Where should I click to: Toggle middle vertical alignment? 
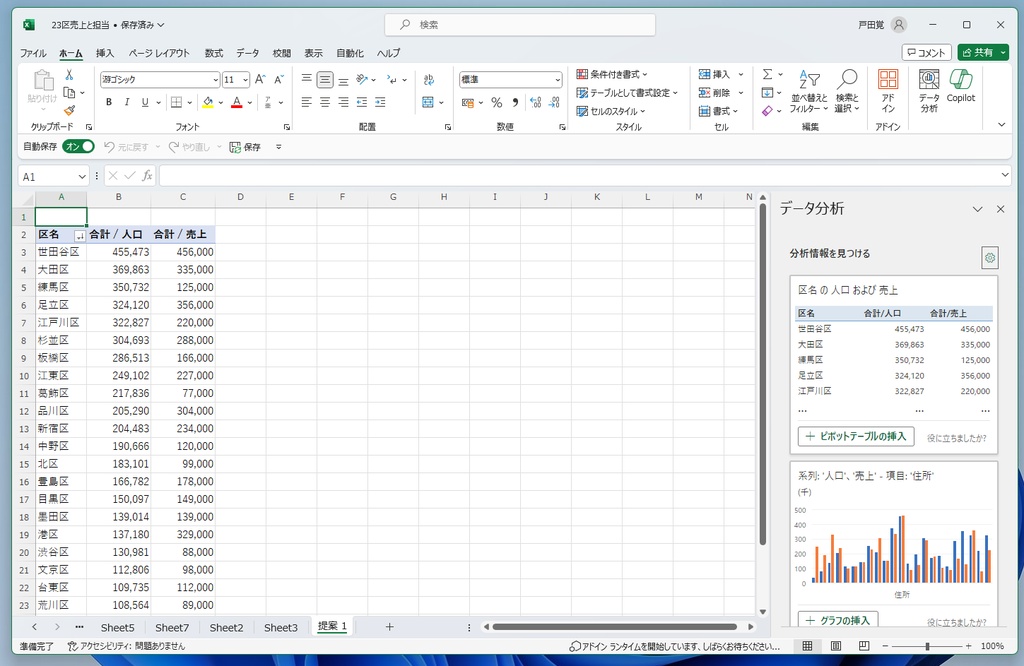[x=325, y=80]
